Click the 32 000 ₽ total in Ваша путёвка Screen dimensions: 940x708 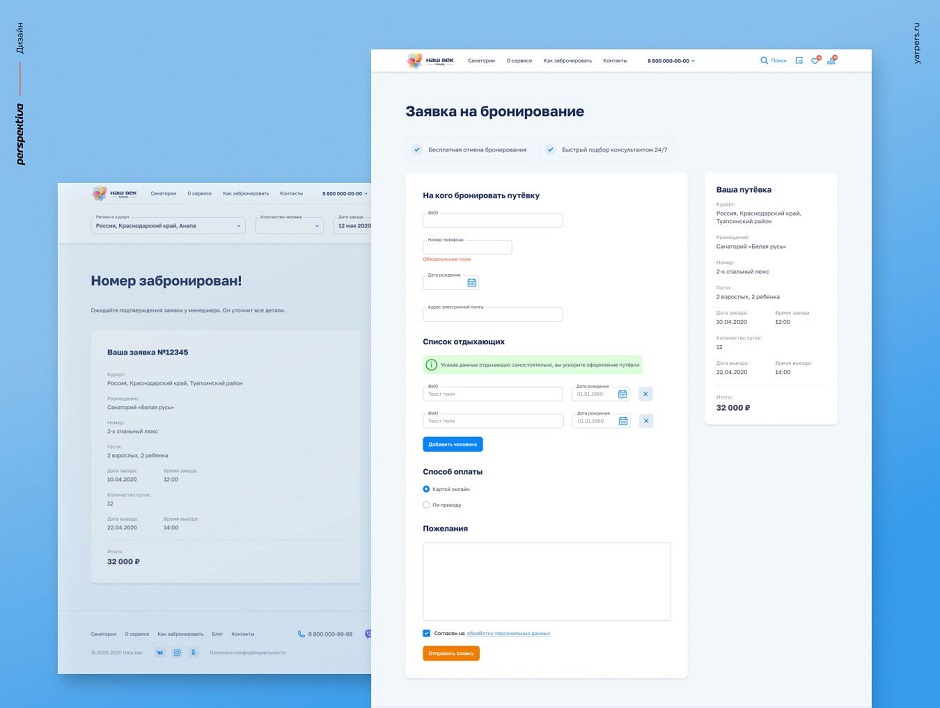coord(733,408)
